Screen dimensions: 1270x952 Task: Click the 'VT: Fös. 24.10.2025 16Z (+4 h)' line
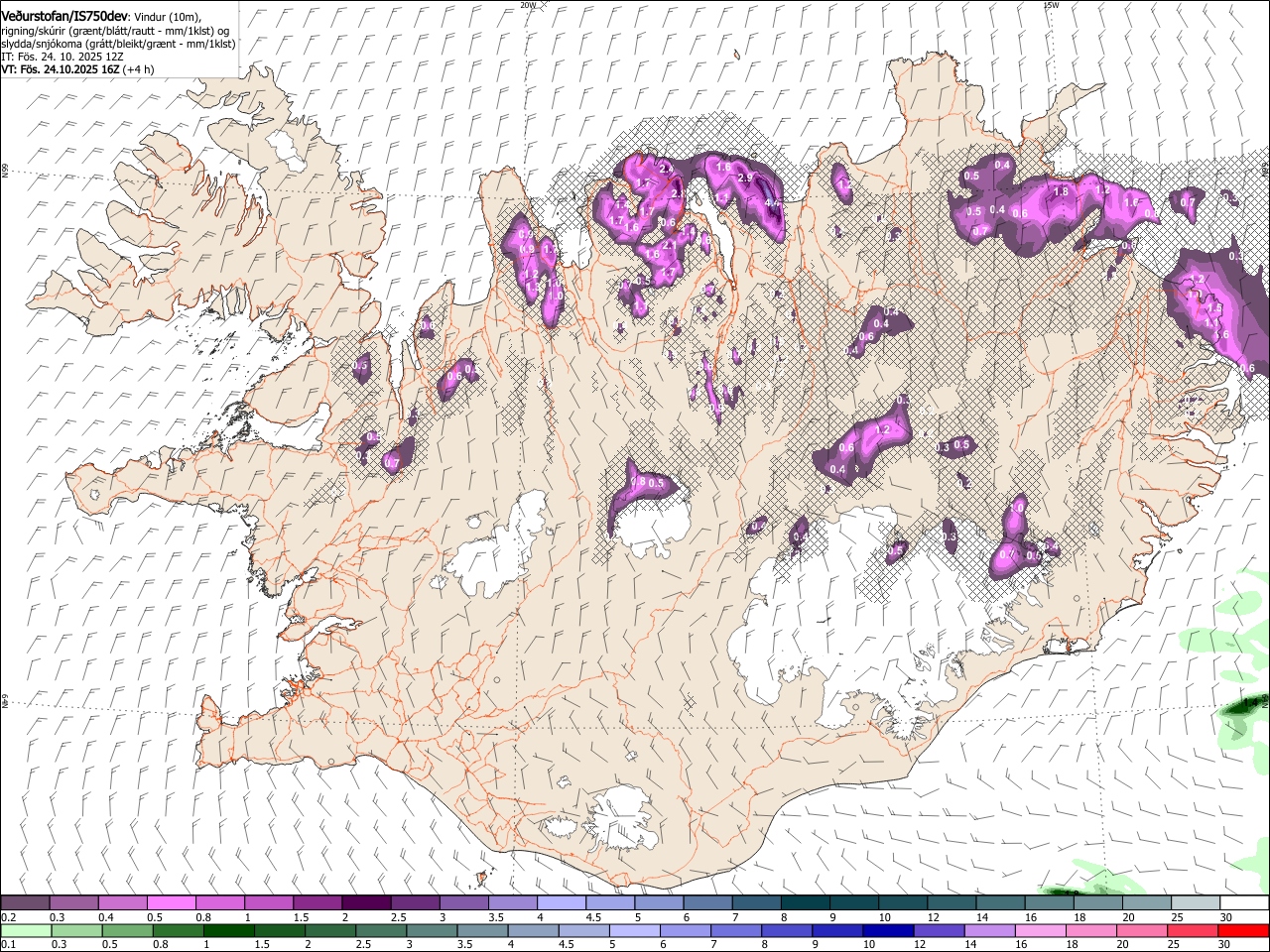[x=77, y=69]
